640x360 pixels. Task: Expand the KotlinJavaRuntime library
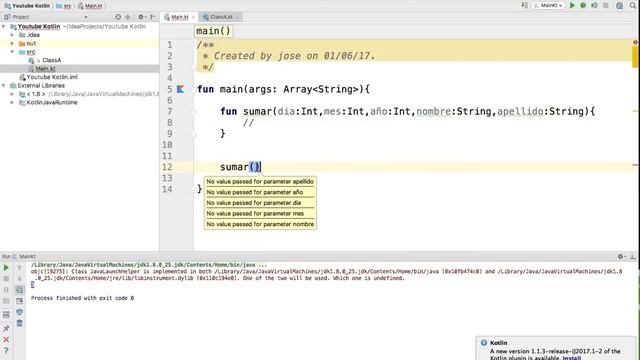[12, 102]
